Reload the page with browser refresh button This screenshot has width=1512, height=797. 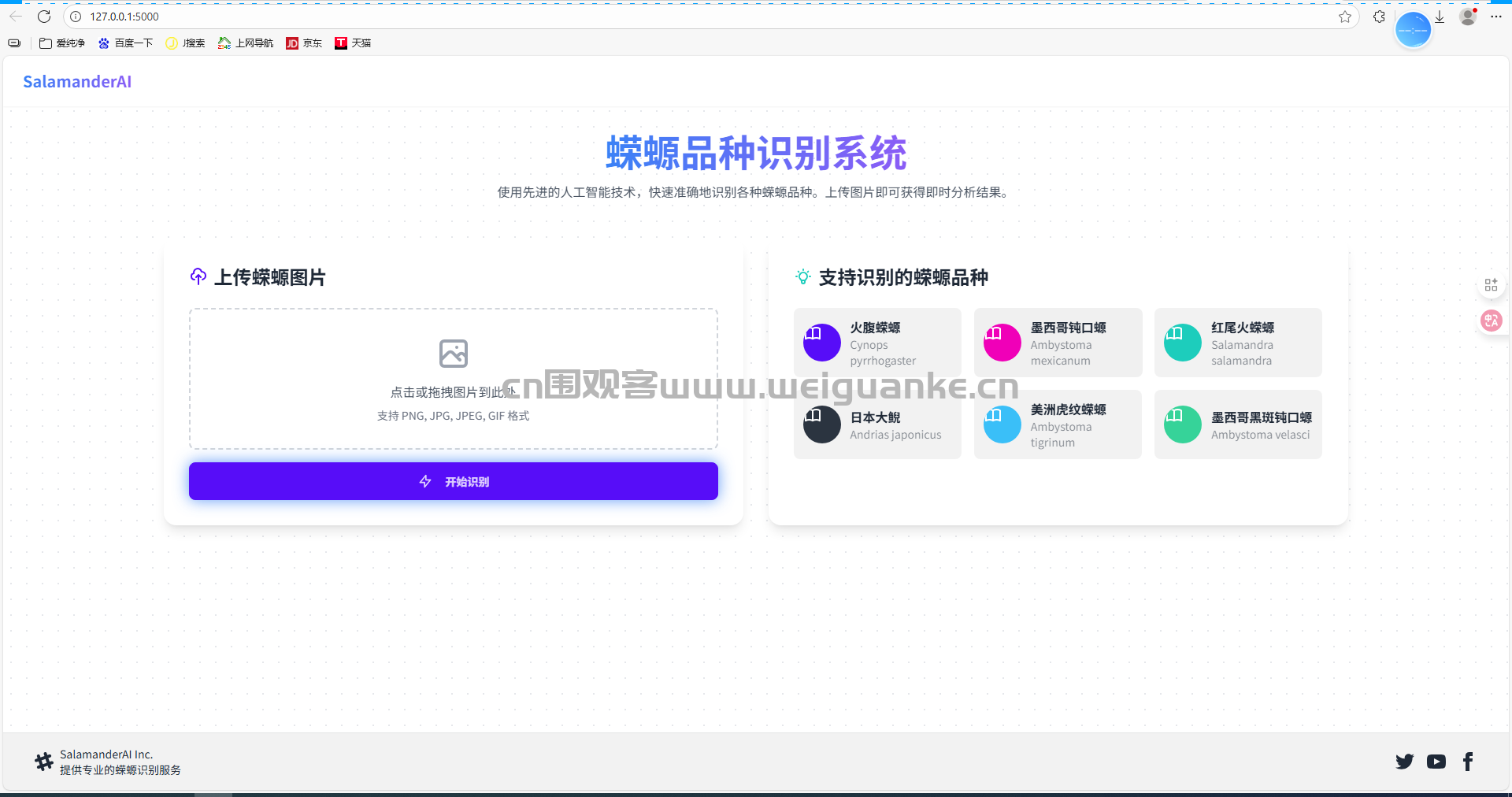[44, 17]
